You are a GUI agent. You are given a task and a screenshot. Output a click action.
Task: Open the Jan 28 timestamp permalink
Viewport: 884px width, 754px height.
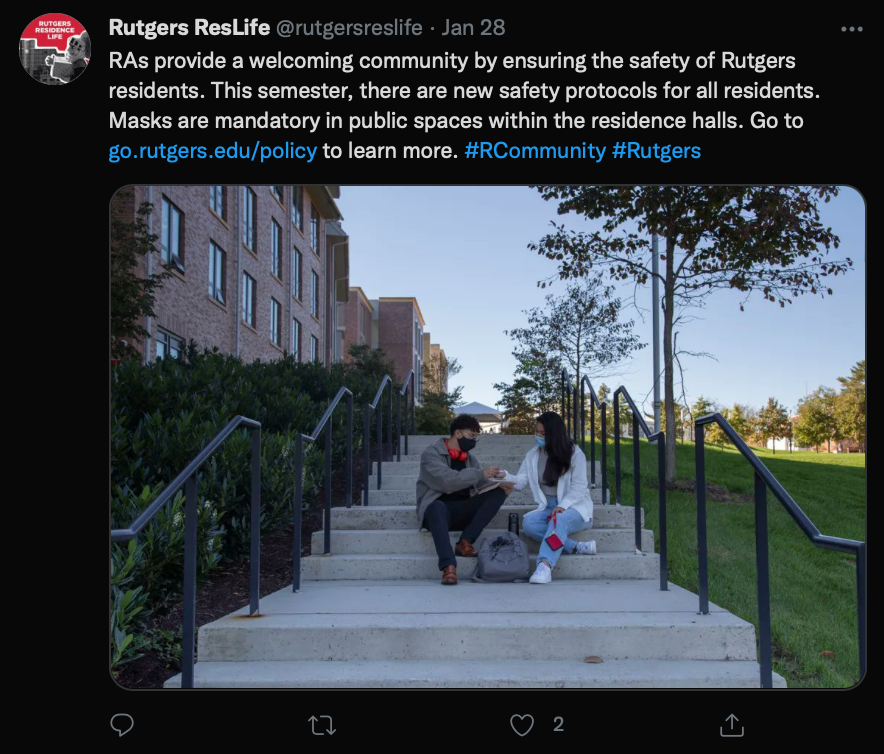[473, 28]
